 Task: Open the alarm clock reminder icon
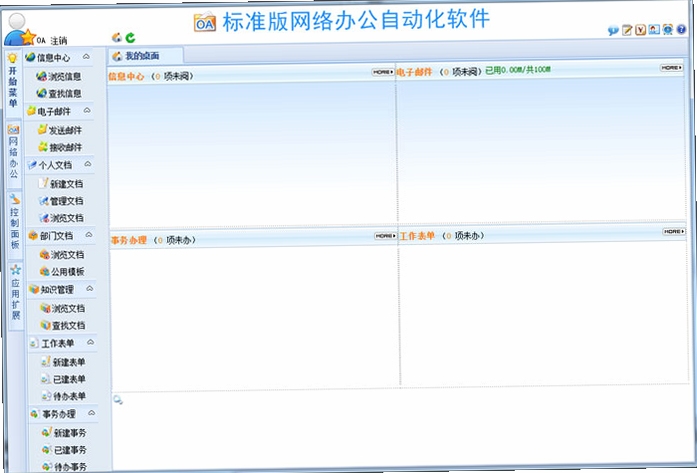coord(668,29)
